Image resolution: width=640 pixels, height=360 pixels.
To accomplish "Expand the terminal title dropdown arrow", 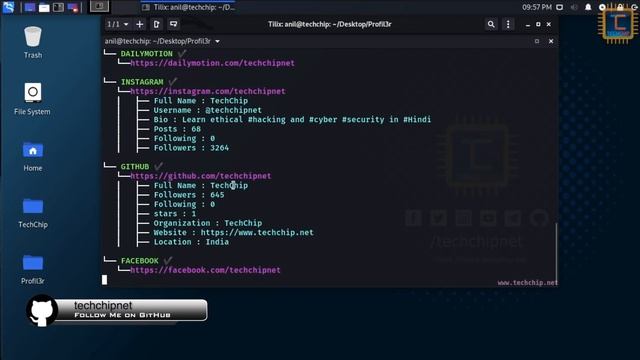I will point(218,41).
